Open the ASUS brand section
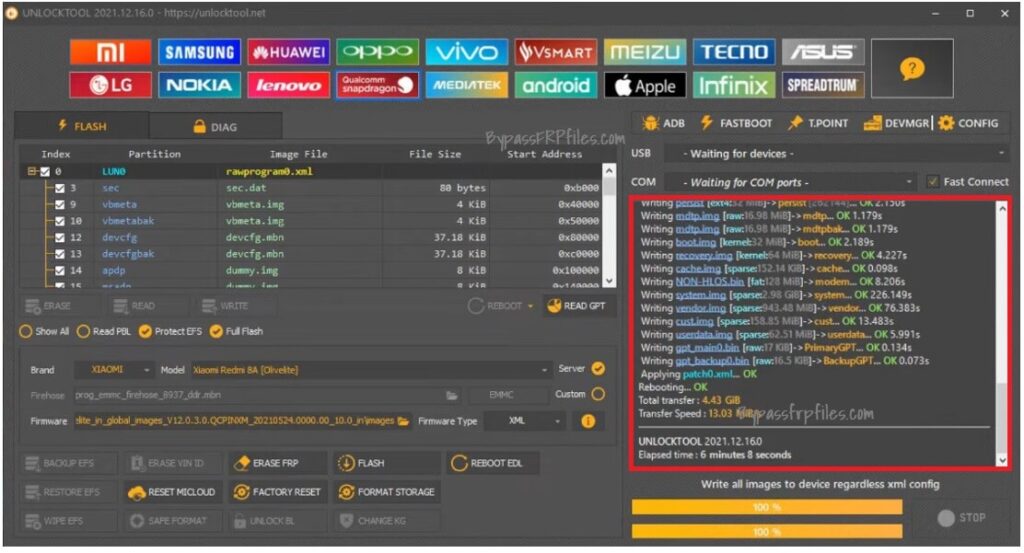This screenshot has height=553, width=1024. point(823,52)
